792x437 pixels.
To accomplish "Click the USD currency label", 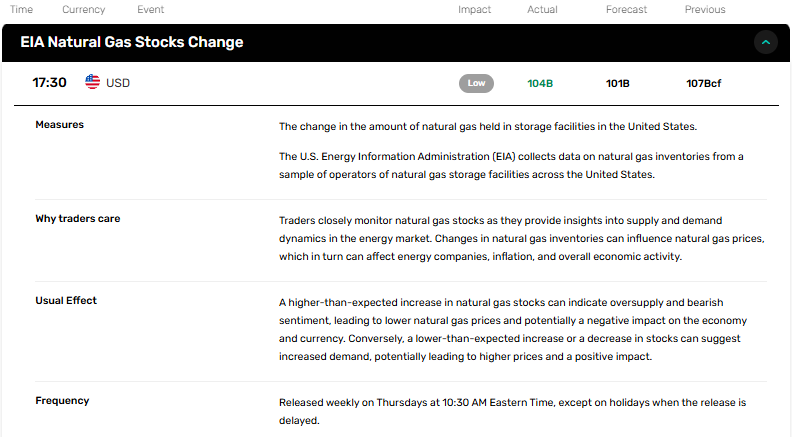I will [118, 83].
